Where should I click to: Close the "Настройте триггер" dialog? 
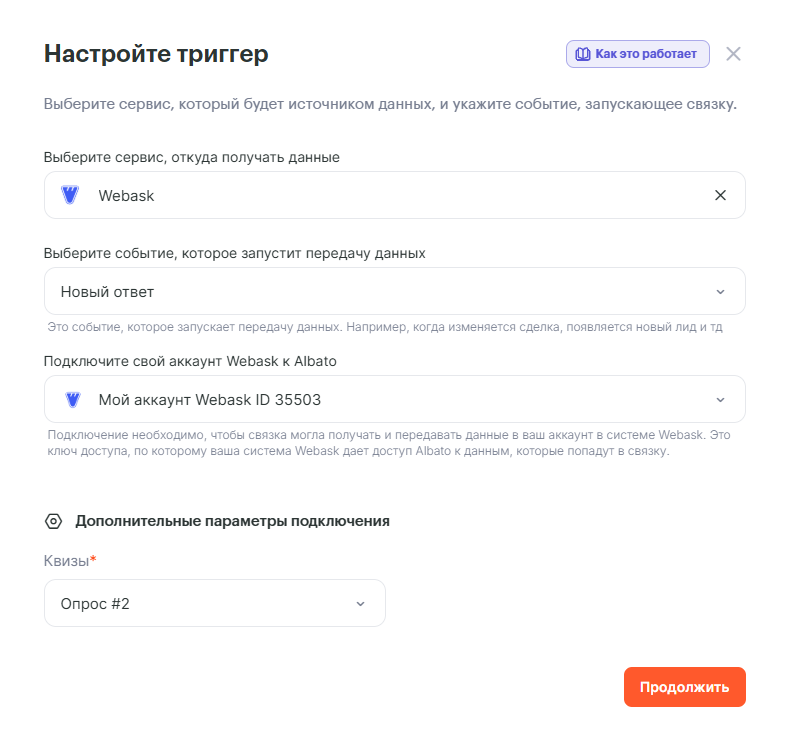point(733,54)
